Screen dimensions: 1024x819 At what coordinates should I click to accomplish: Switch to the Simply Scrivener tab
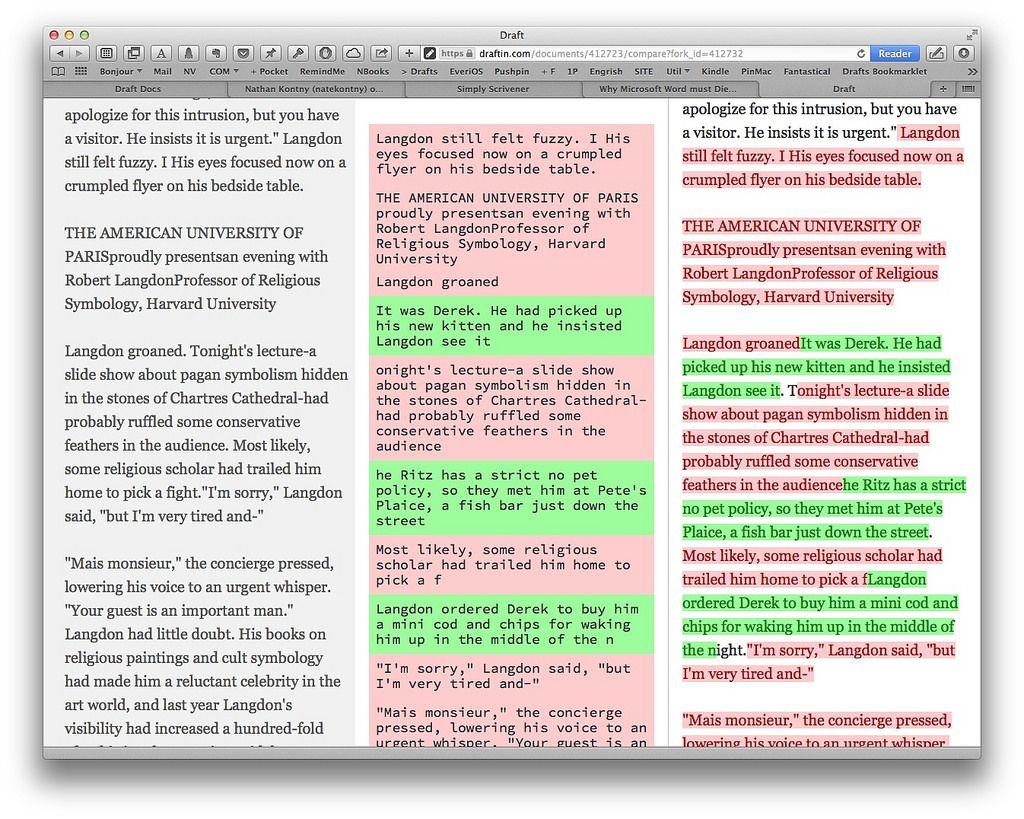(x=493, y=89)
